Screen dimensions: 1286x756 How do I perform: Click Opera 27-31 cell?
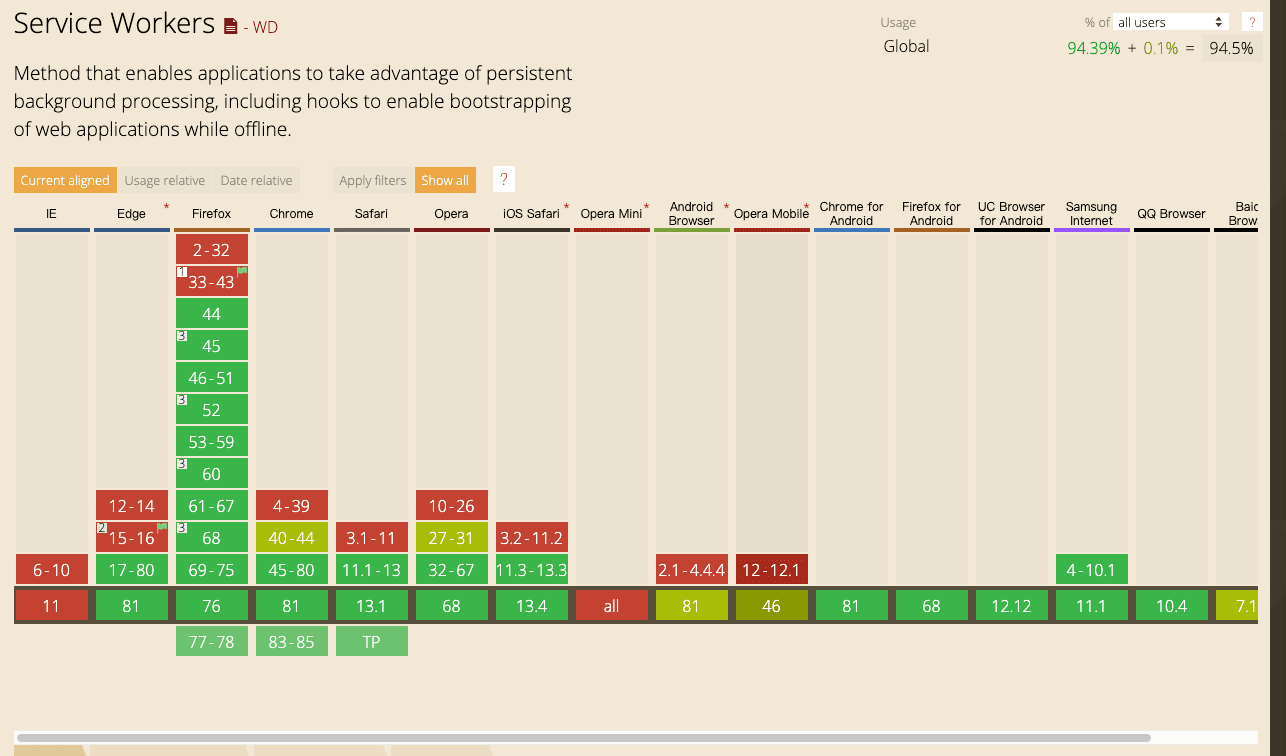pos(452,538)
